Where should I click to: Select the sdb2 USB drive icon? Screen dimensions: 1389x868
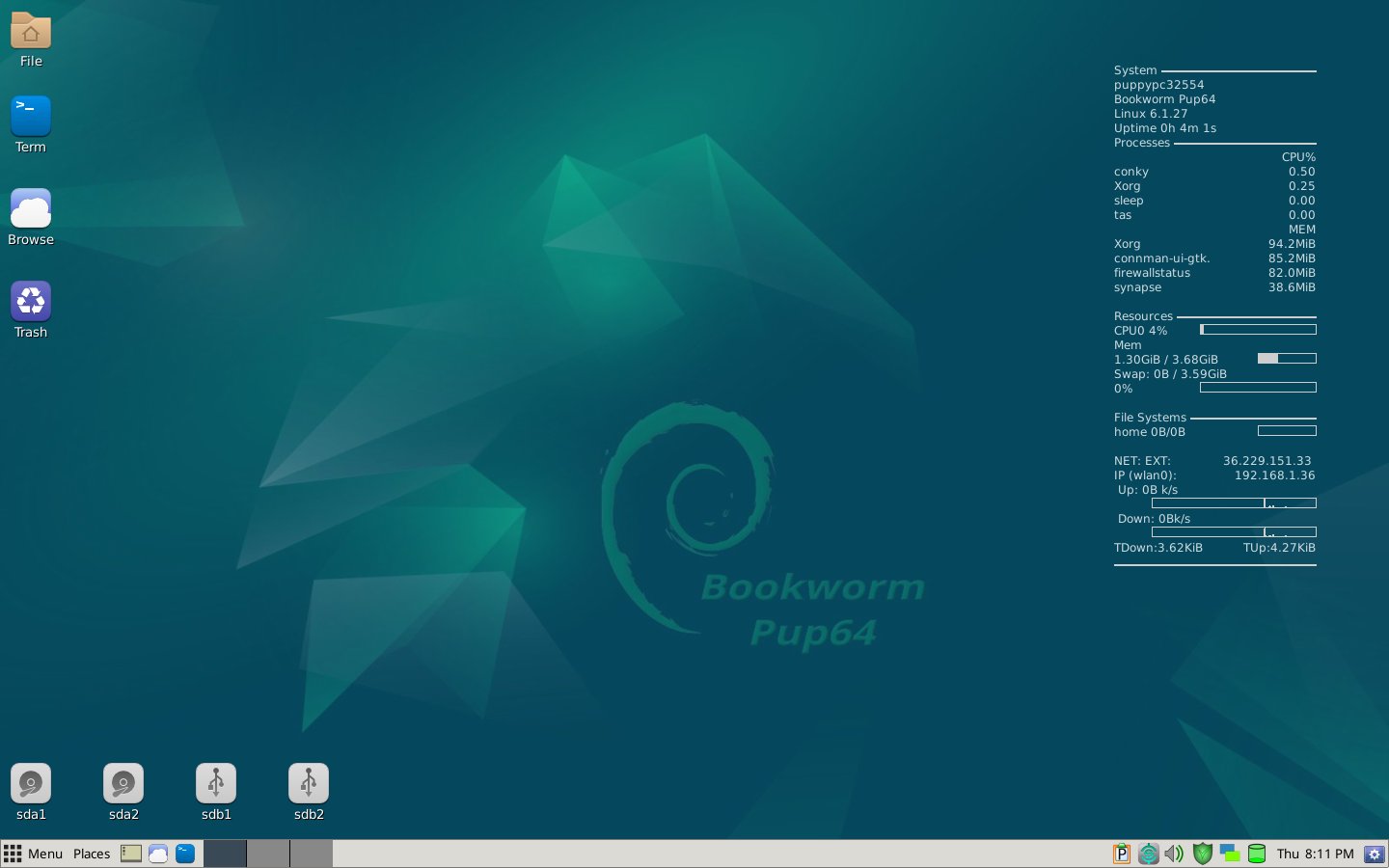pyautogui.click(x=309, y=783)
